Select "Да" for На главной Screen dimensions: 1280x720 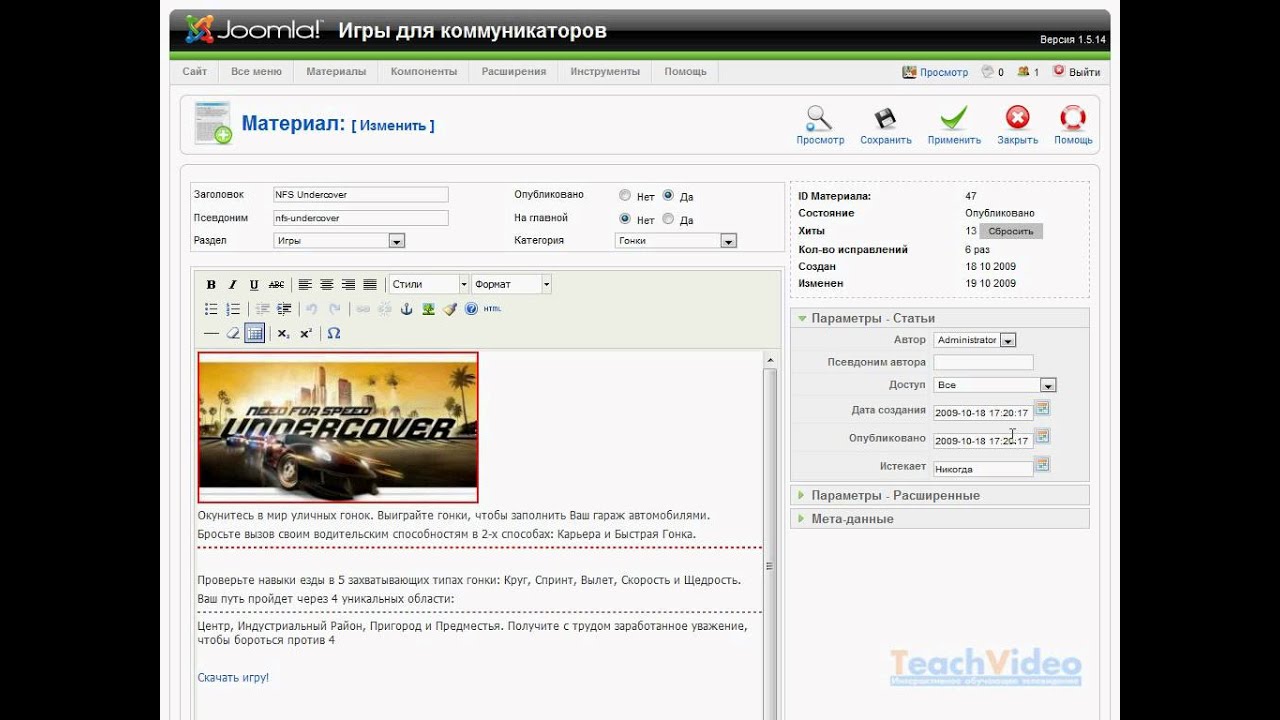[668, 219]
